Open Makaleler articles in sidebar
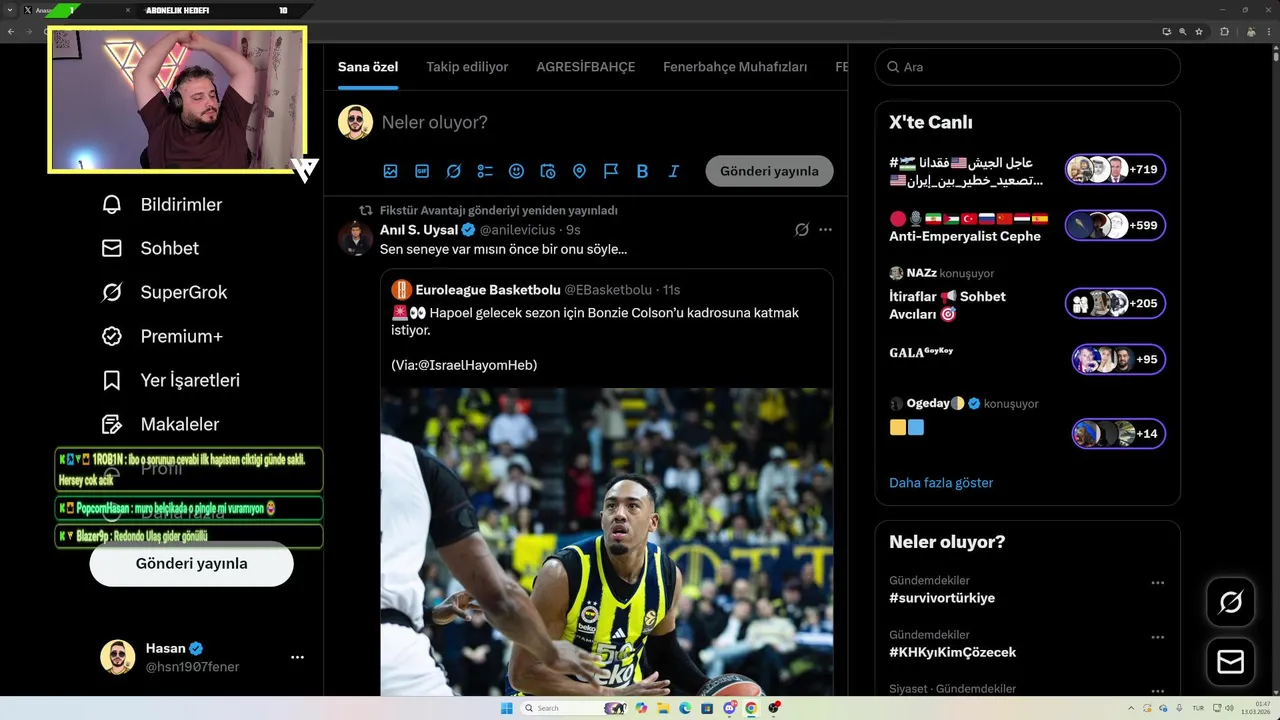Image resolution: width=1280 pixels, height=720 pixels. (160, 425)
